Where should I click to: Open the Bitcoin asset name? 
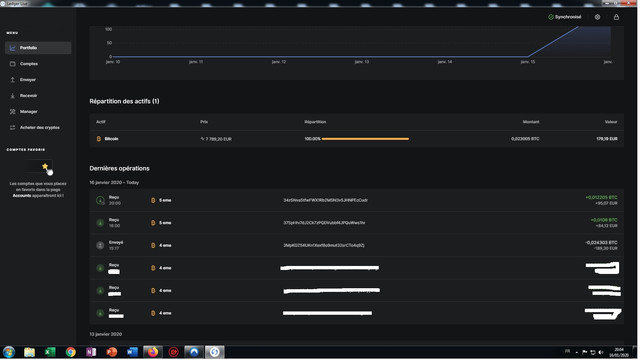pos(111,139)
